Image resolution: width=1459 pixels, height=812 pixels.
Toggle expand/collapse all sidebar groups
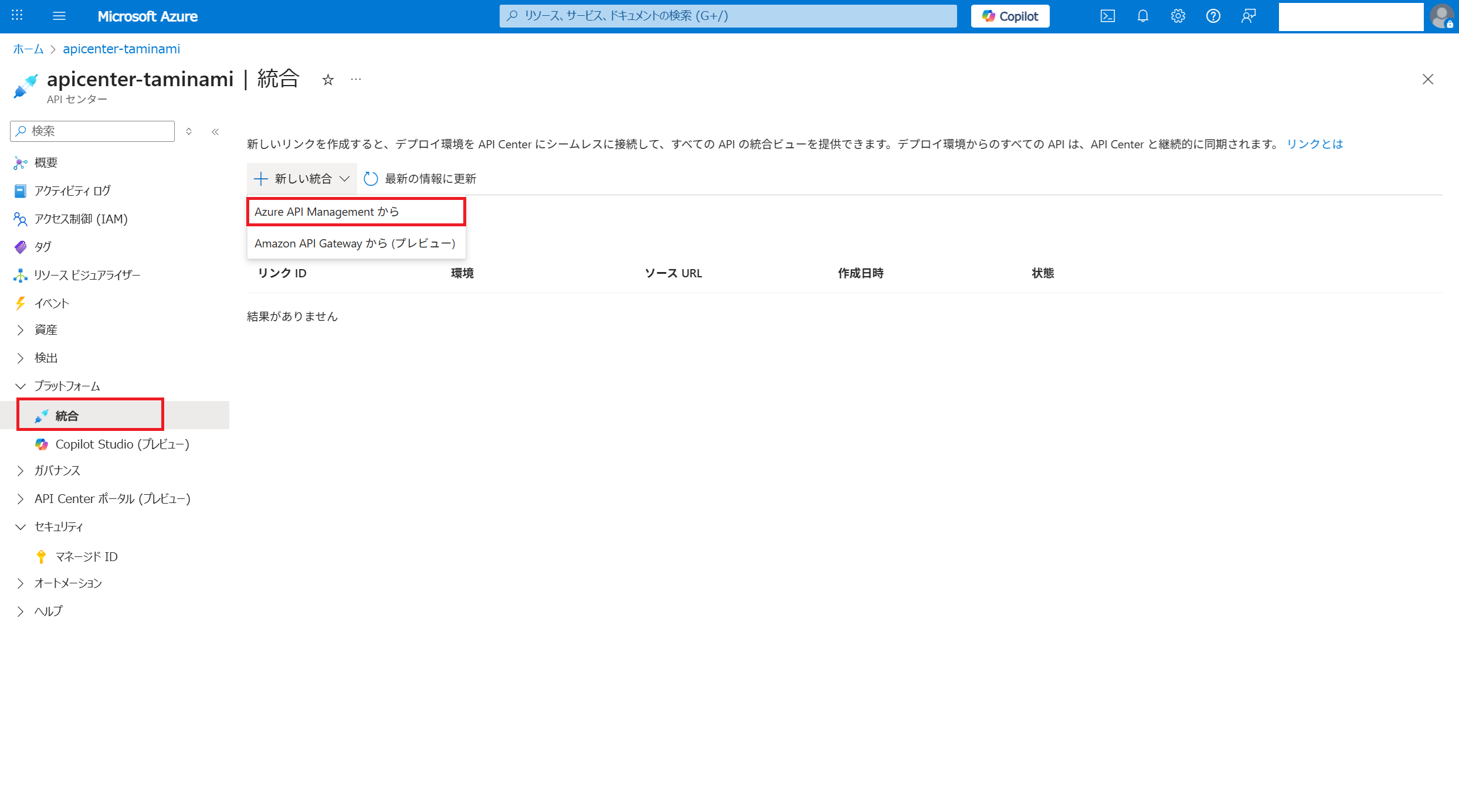189,131
